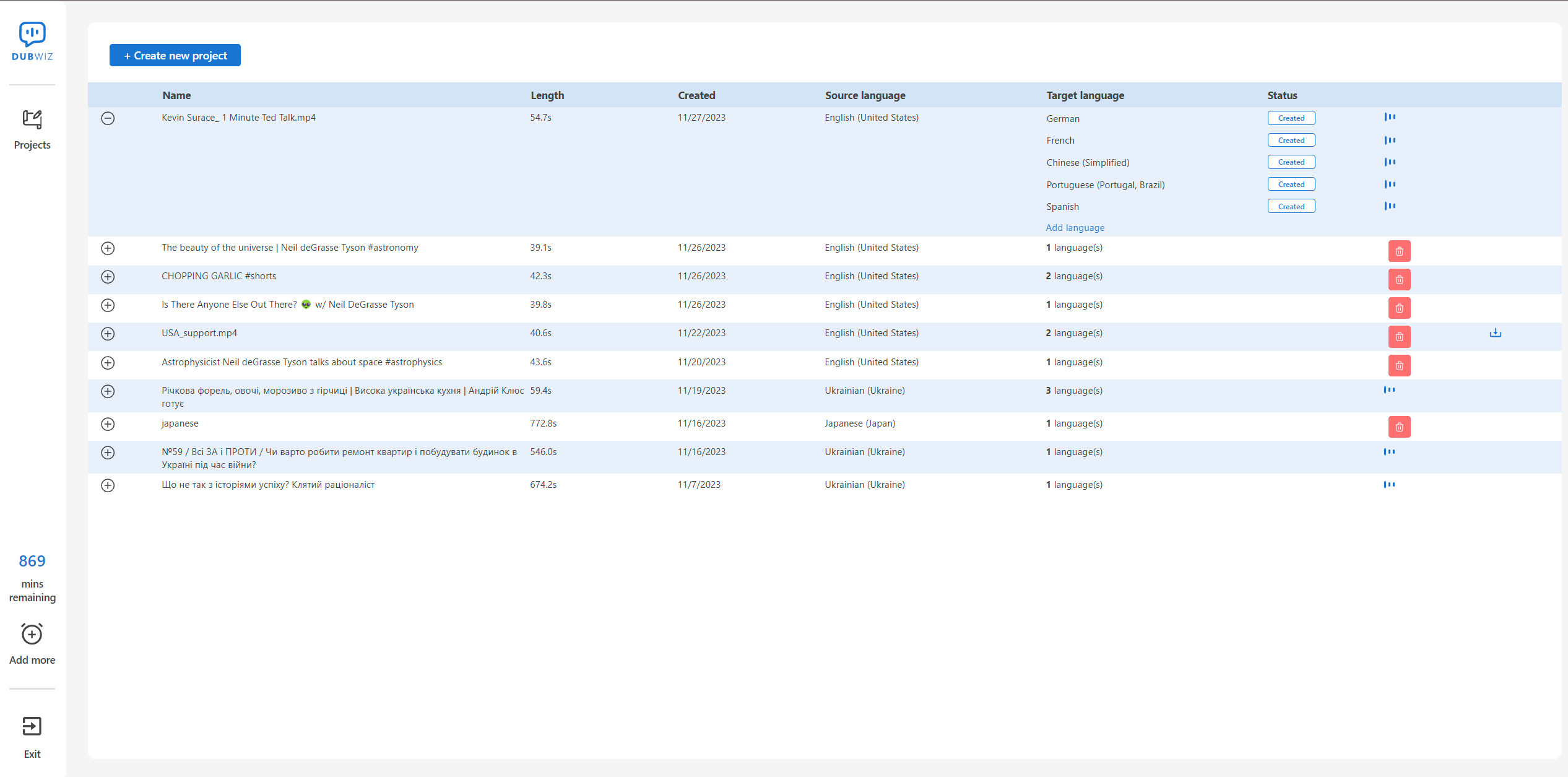Expand the CHOPPING GARLIC #shorts row

[108, 277]
